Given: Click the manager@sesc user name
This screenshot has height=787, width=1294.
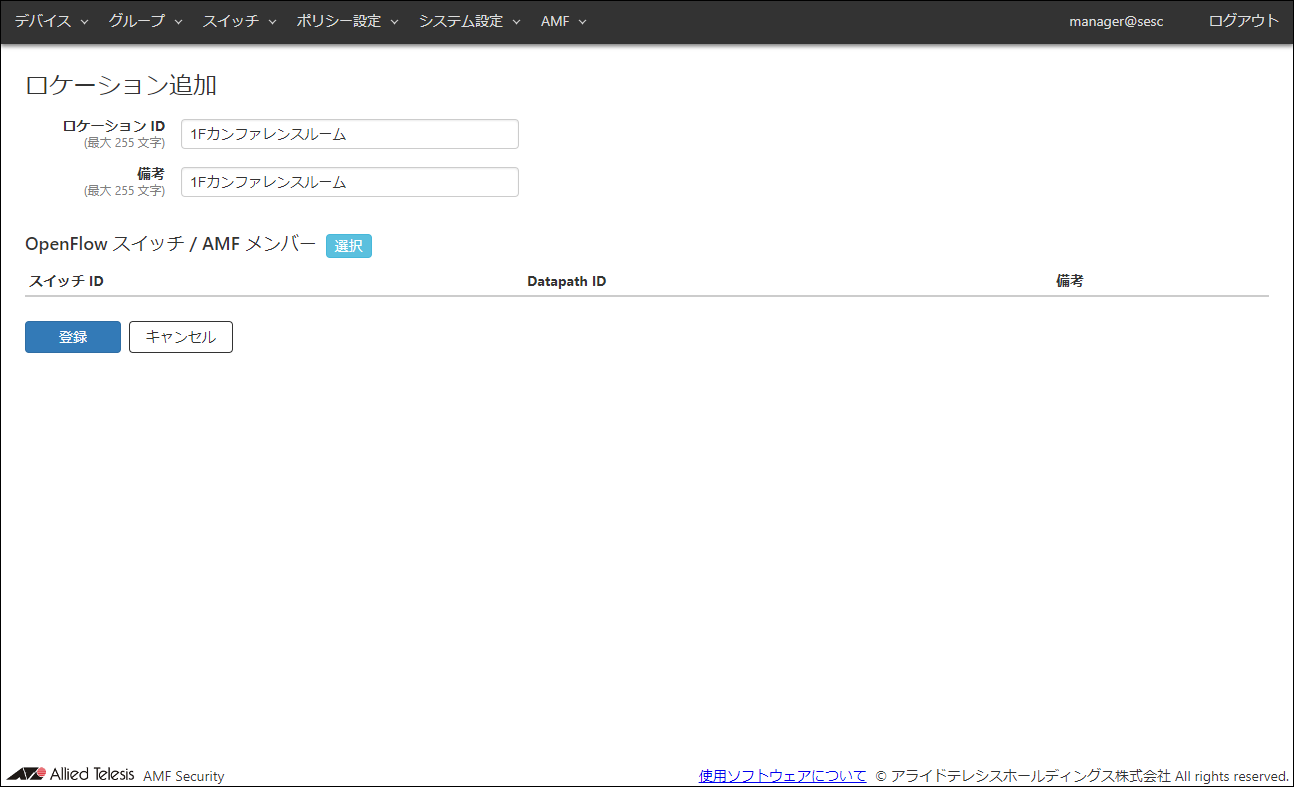Looking at the screenshot, I should tap(1116, 21).
